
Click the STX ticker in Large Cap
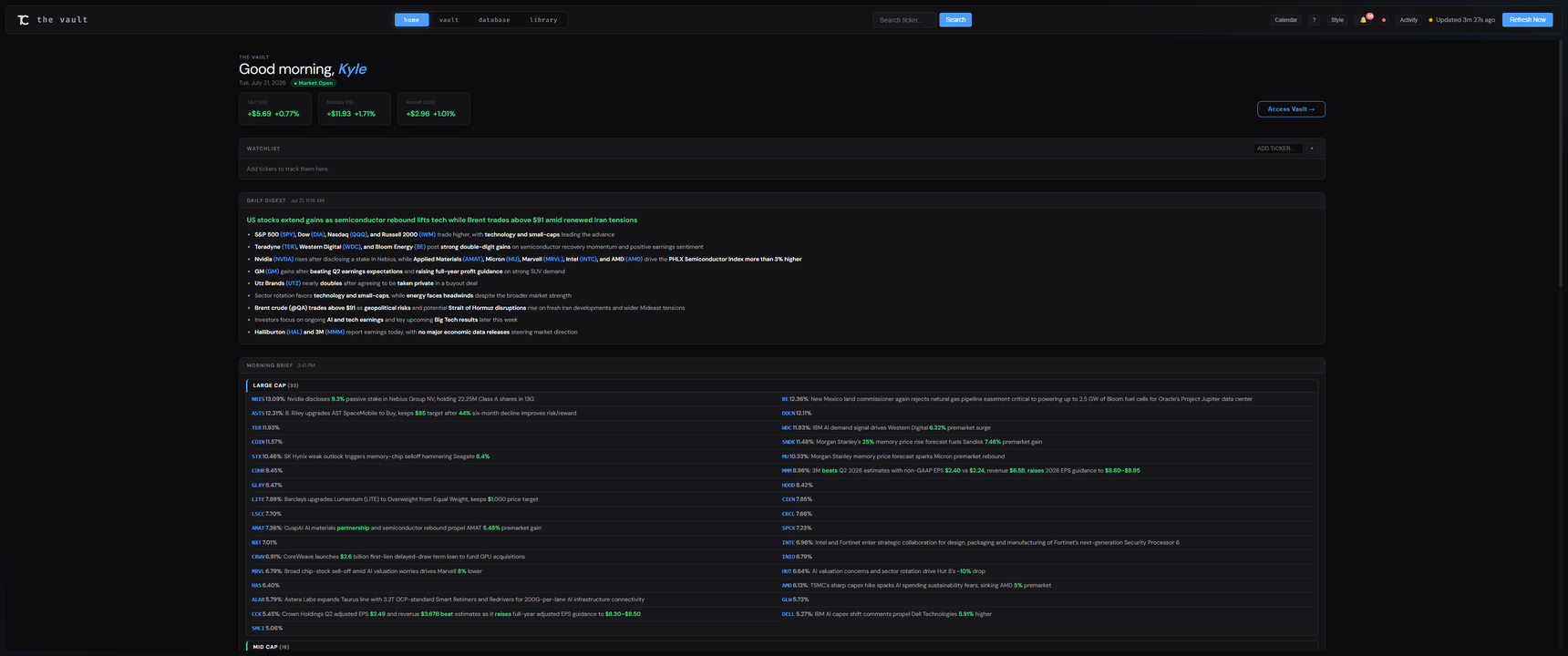click(x=256, y=456)
